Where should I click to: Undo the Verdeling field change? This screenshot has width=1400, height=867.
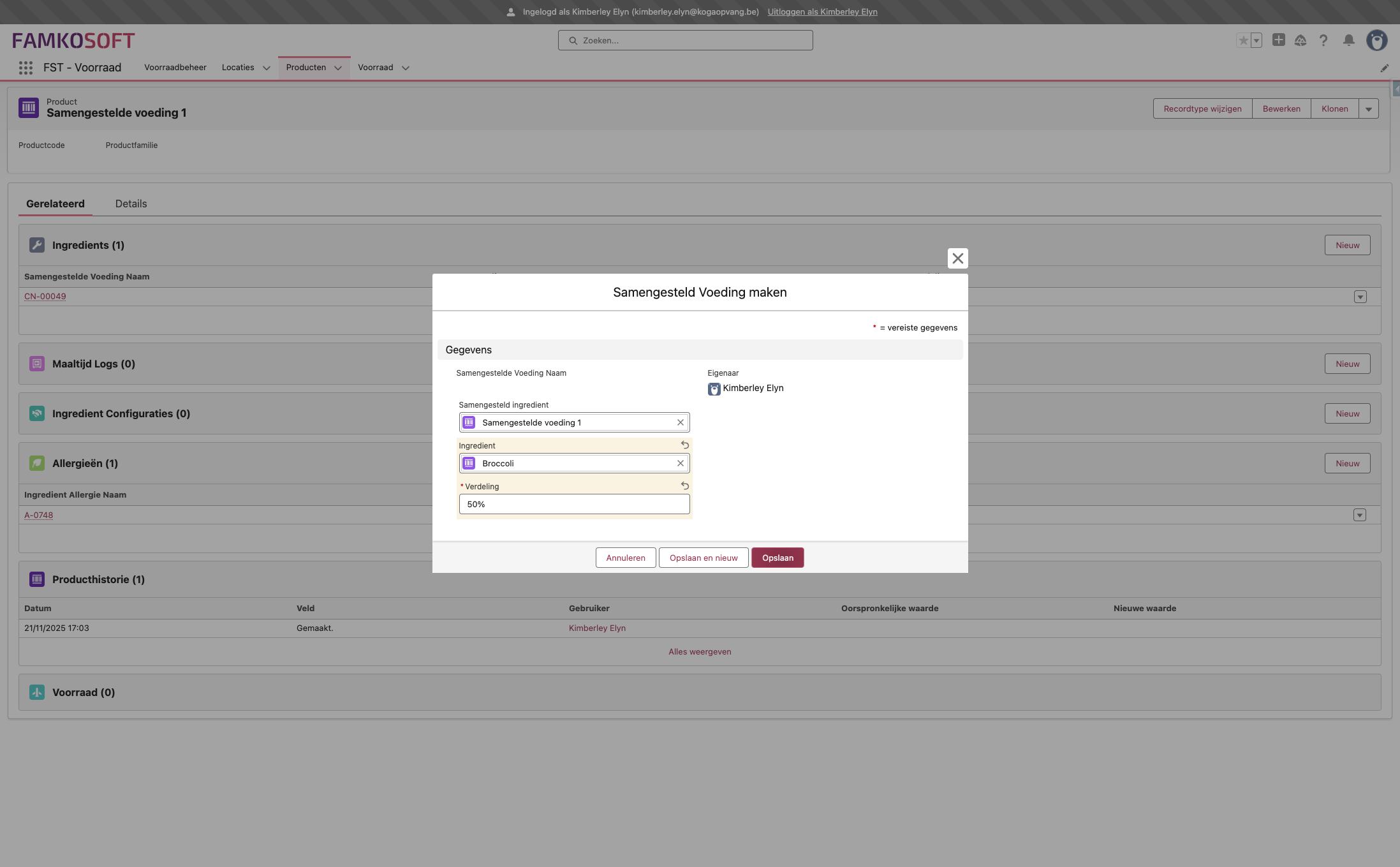pos(684,485)
